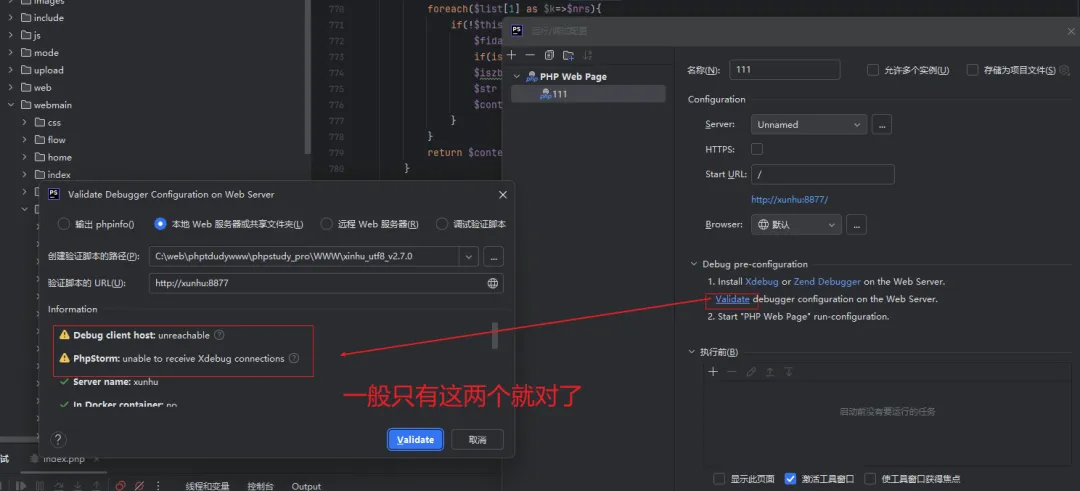
Task: Check 使工具窗口获得焦点 checkbox
Action: (871, 479)
